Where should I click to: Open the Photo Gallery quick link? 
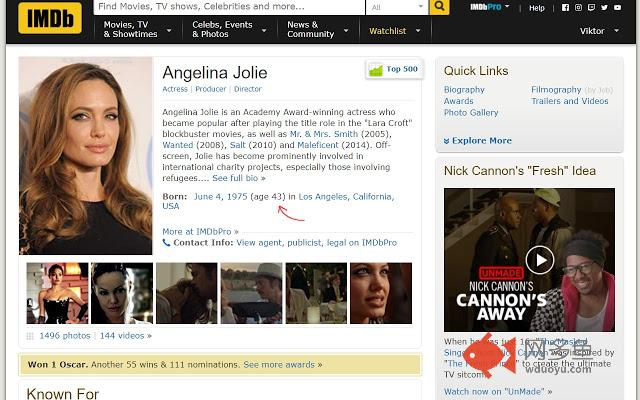(471, 113)
